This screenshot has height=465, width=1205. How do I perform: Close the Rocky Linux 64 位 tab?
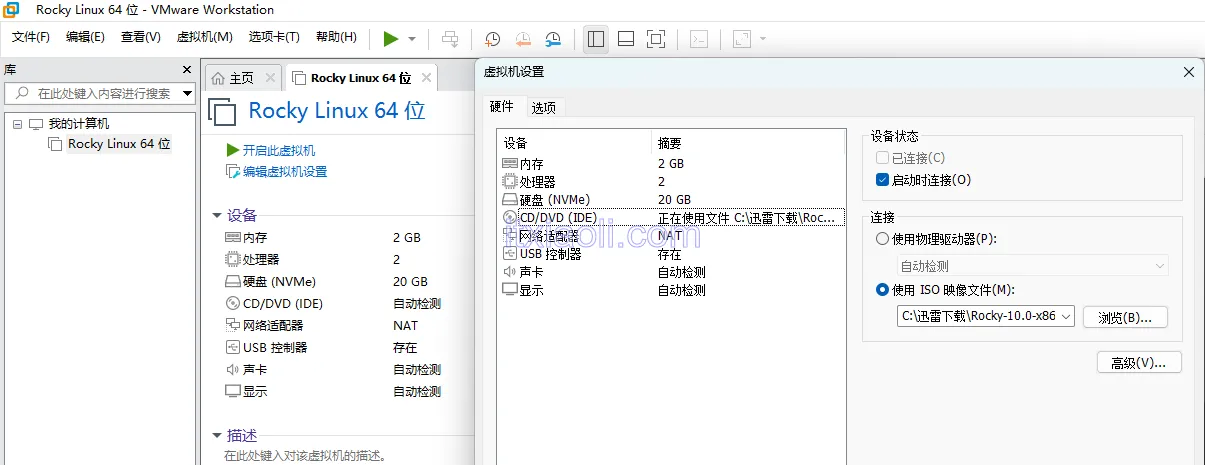coord(426,77)
